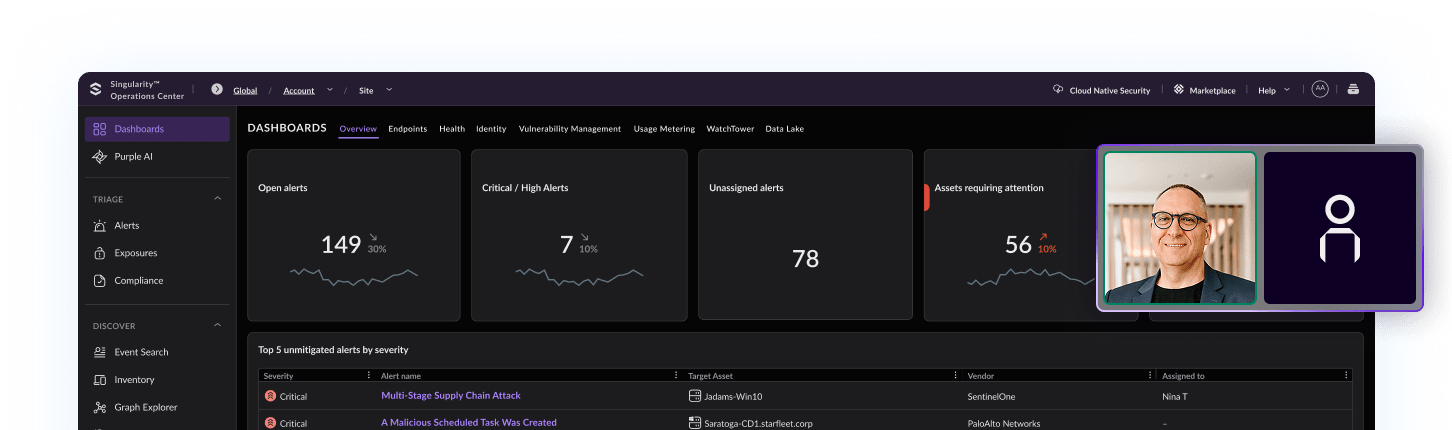Open Graph Explorer icon

click(x=99, y=408)
